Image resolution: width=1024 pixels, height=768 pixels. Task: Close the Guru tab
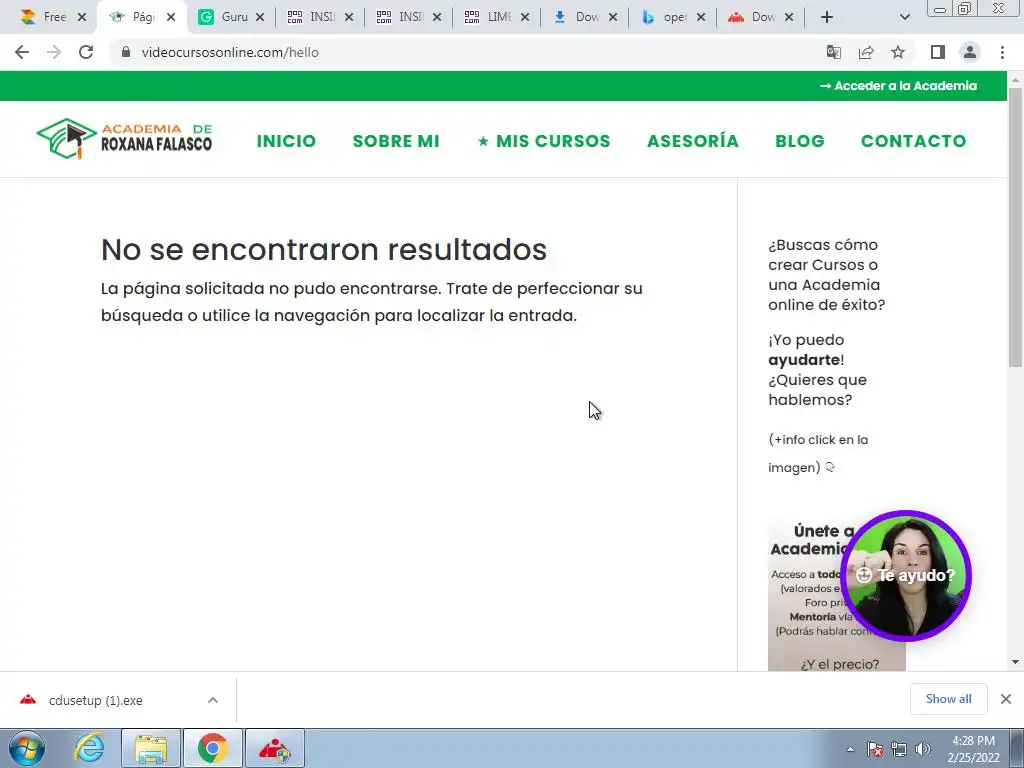click(x=260, y=17)
